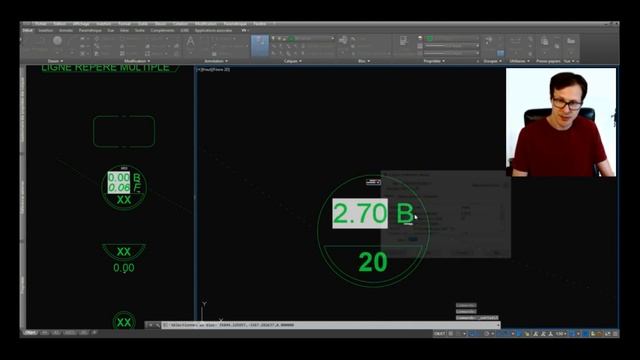Click the command line wrench customize icon
640x360 pixels.
157,325
